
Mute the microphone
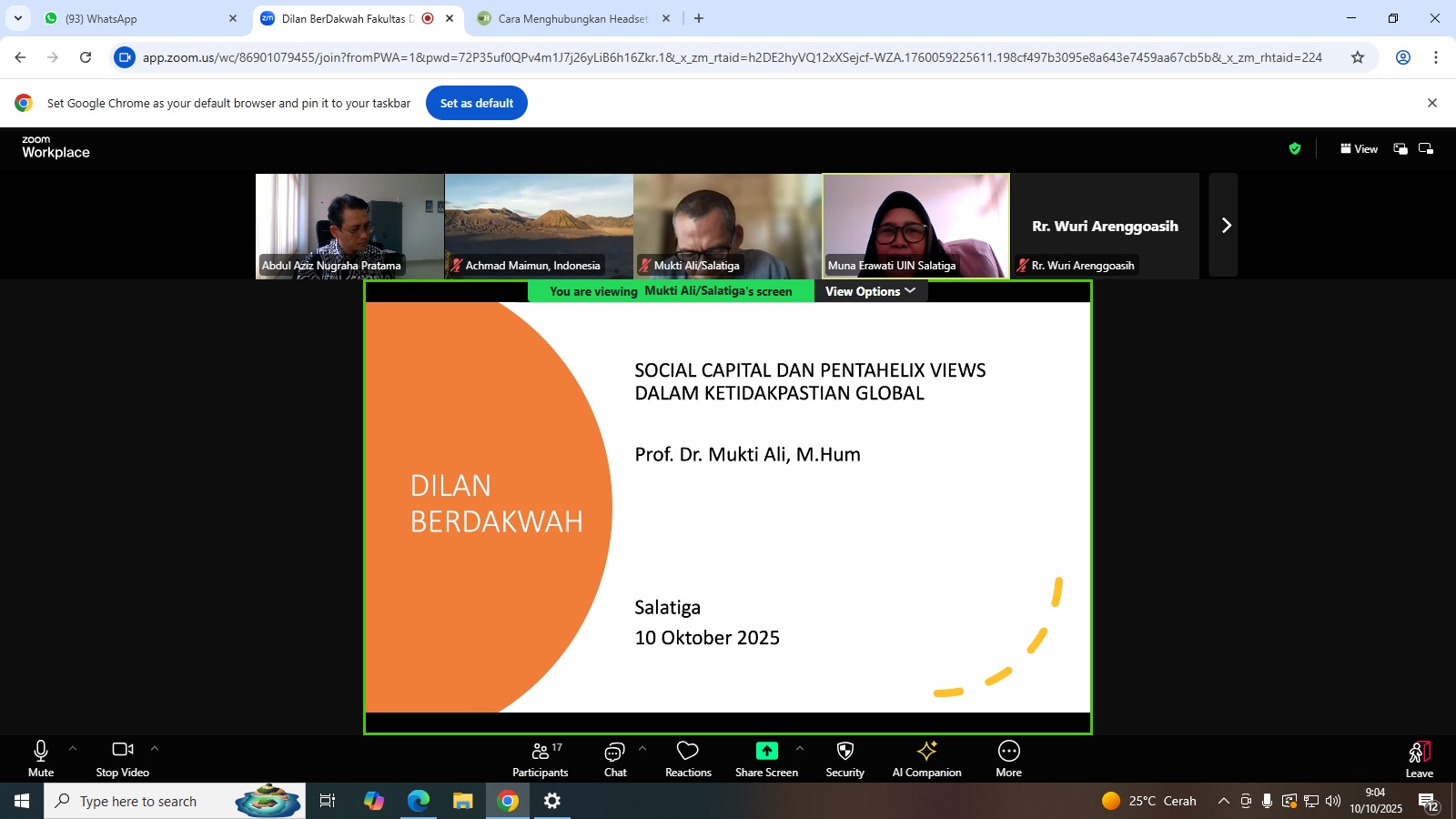click(41, 759)
